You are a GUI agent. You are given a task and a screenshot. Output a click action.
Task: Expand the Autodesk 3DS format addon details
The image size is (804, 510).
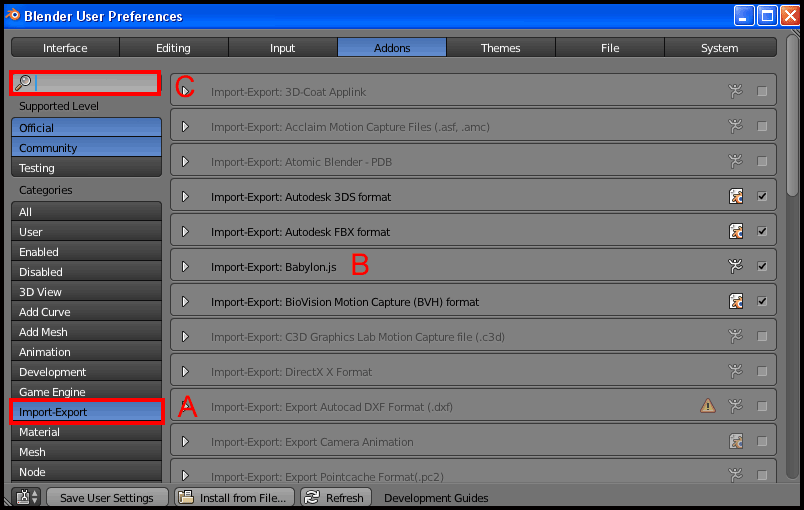pyautogui.click(x=186, y=196)
